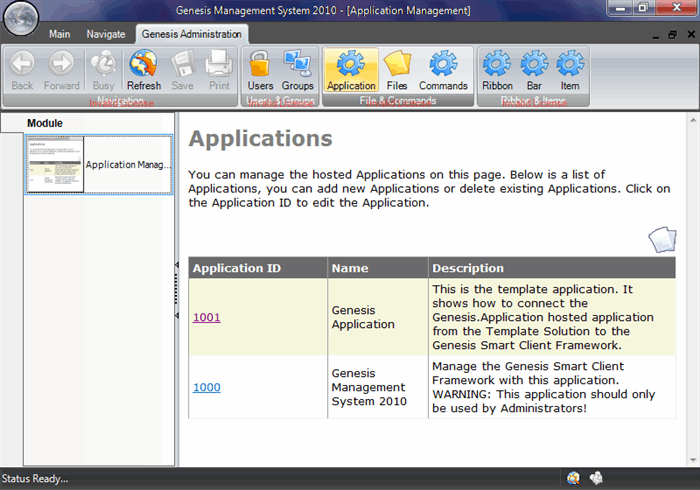Click the white status bar icon
700x490 pixels.
596,478
